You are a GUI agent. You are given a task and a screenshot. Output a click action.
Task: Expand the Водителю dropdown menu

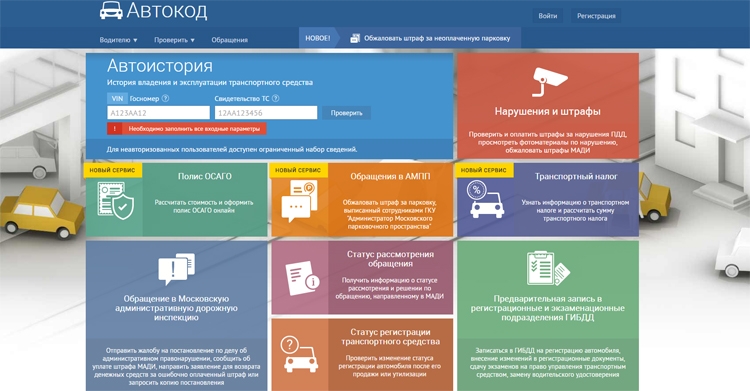(118, 40)
